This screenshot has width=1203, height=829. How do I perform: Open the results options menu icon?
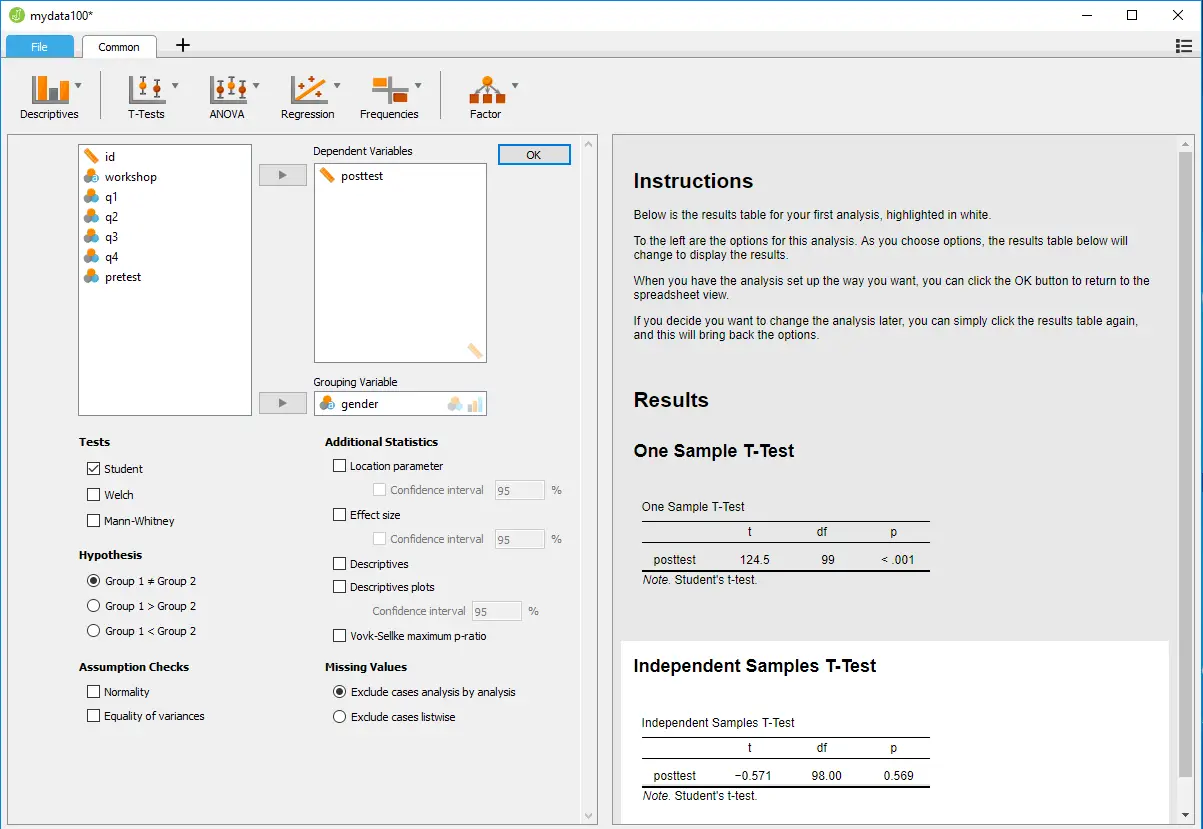click(x=1184, y=46)
